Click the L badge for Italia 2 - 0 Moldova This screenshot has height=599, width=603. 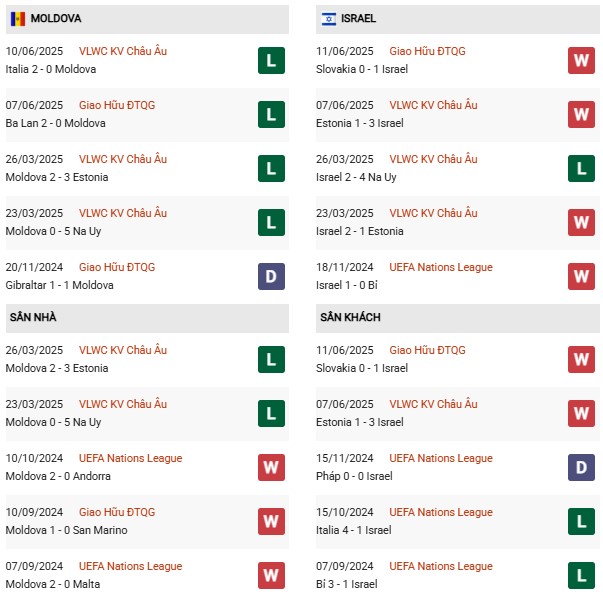271,61
